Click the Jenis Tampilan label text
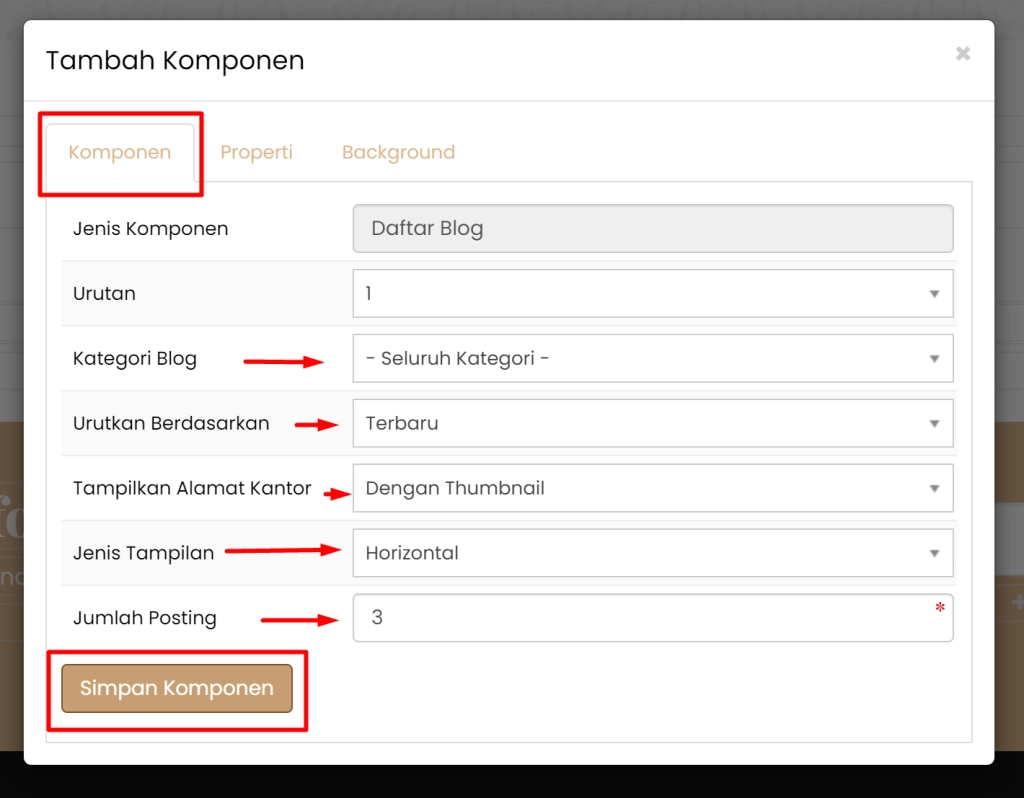 143,553
